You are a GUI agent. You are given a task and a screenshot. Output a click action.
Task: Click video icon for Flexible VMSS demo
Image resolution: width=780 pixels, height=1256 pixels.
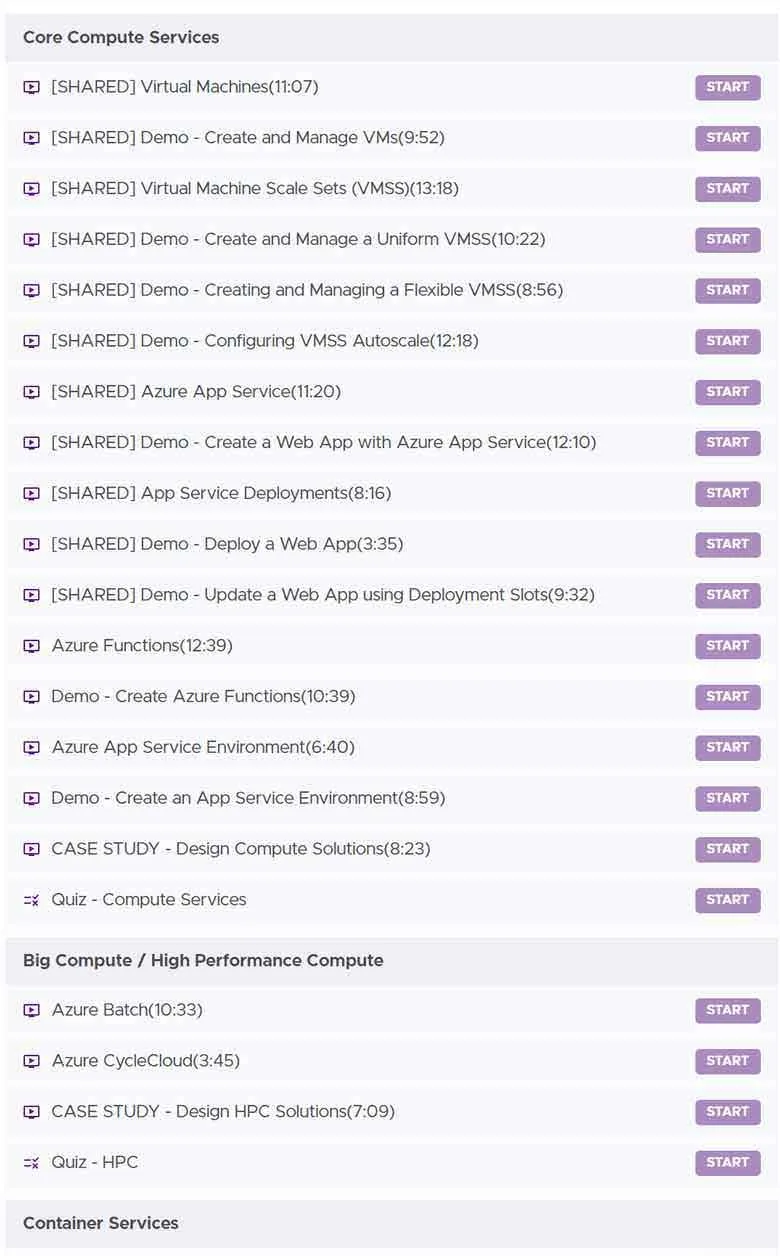coord(31,291)
